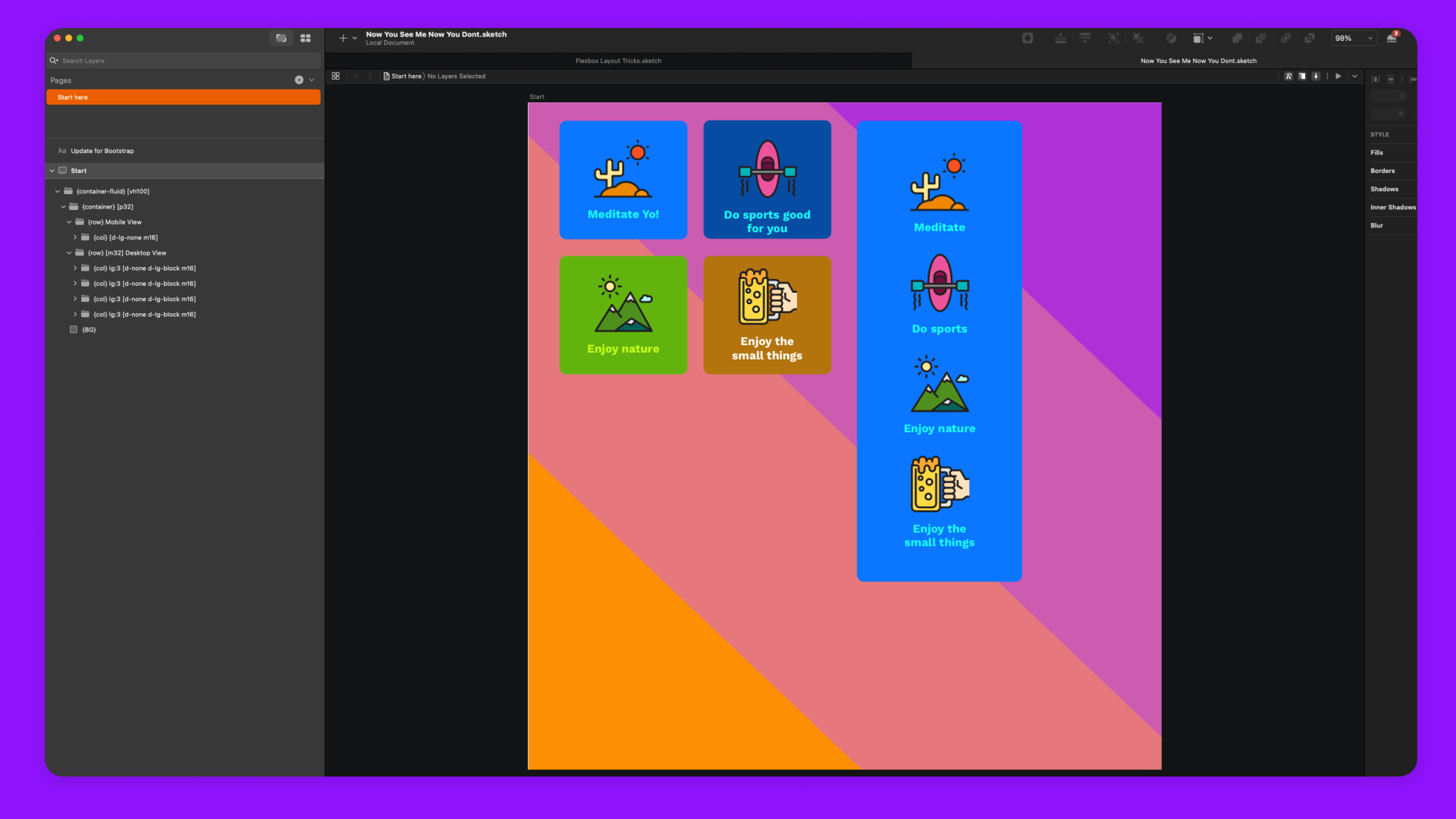The width and height of the screenshot is (1456, 819).
Task: Switch to the Flexbox Layout Tricks.sketch tab
Action: pyautogui.click(x=618, y=61)
